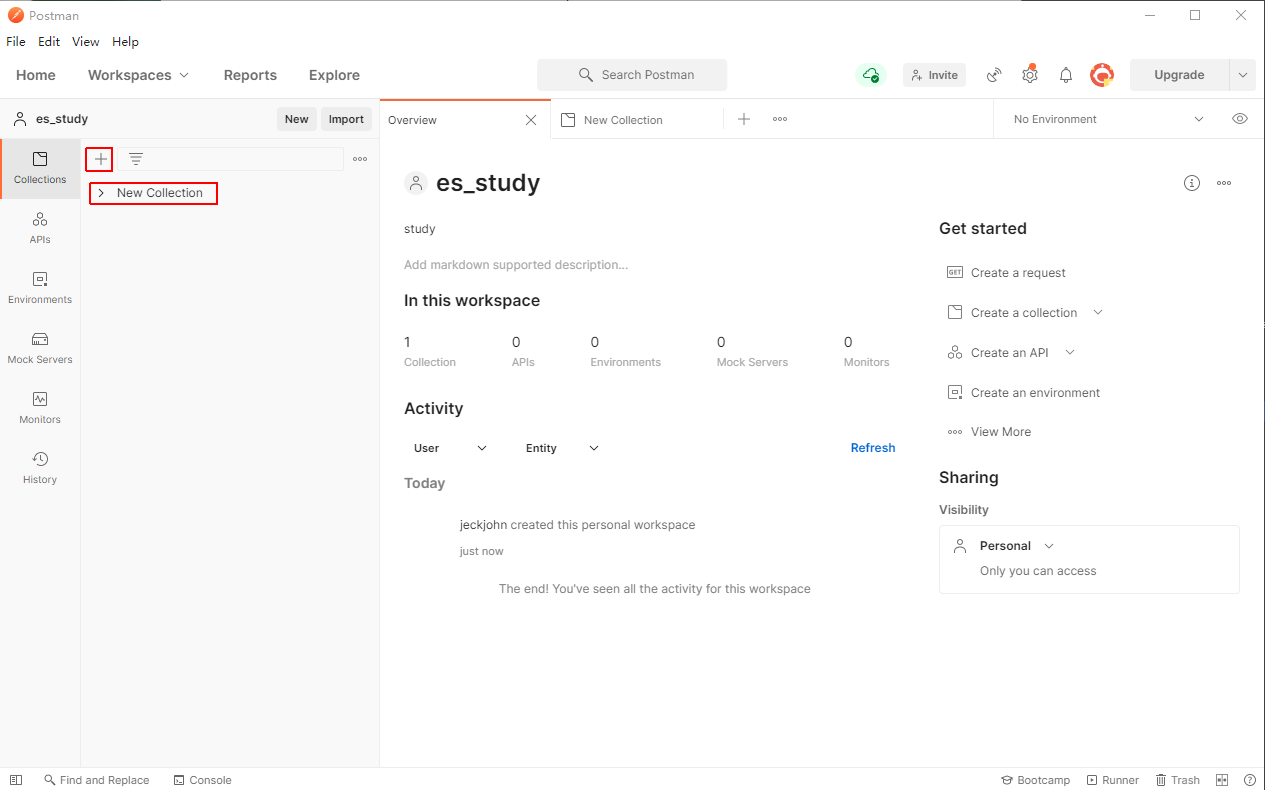Open the User activity filter dropdown
Viewport: 1265px width, 790px height.
450,448
